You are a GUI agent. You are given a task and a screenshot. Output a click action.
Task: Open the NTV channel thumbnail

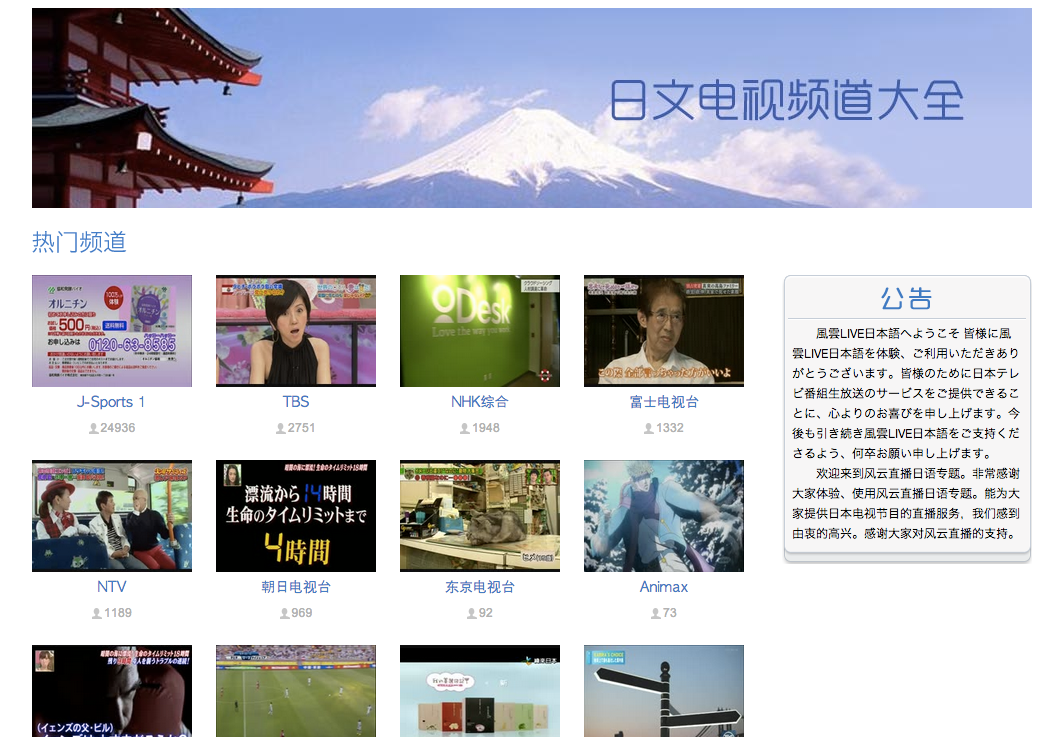tap(112, 516)
